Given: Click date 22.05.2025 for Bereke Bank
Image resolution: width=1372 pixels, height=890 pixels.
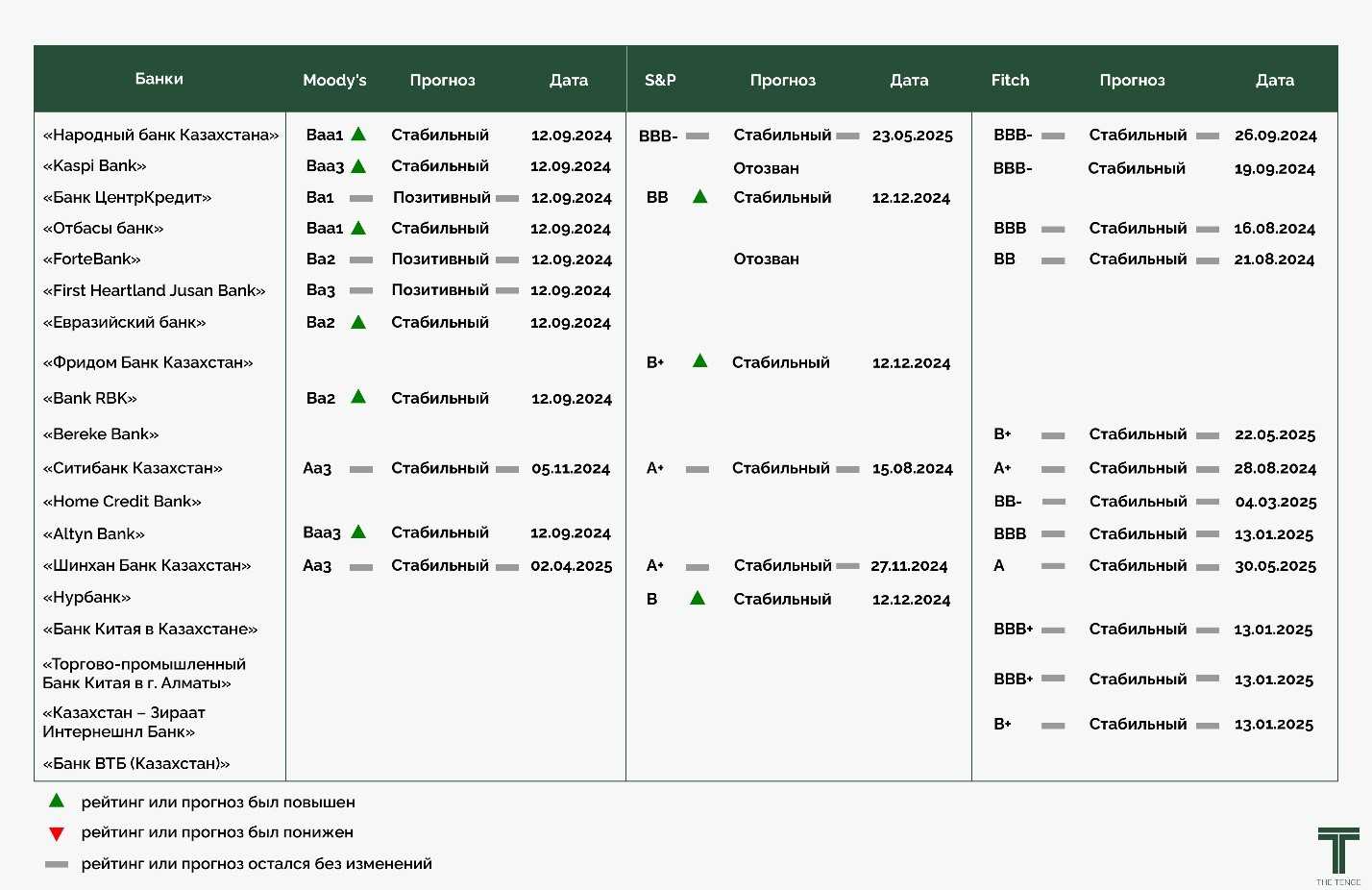Looking at the screenshot, I should pos(1275,434).
